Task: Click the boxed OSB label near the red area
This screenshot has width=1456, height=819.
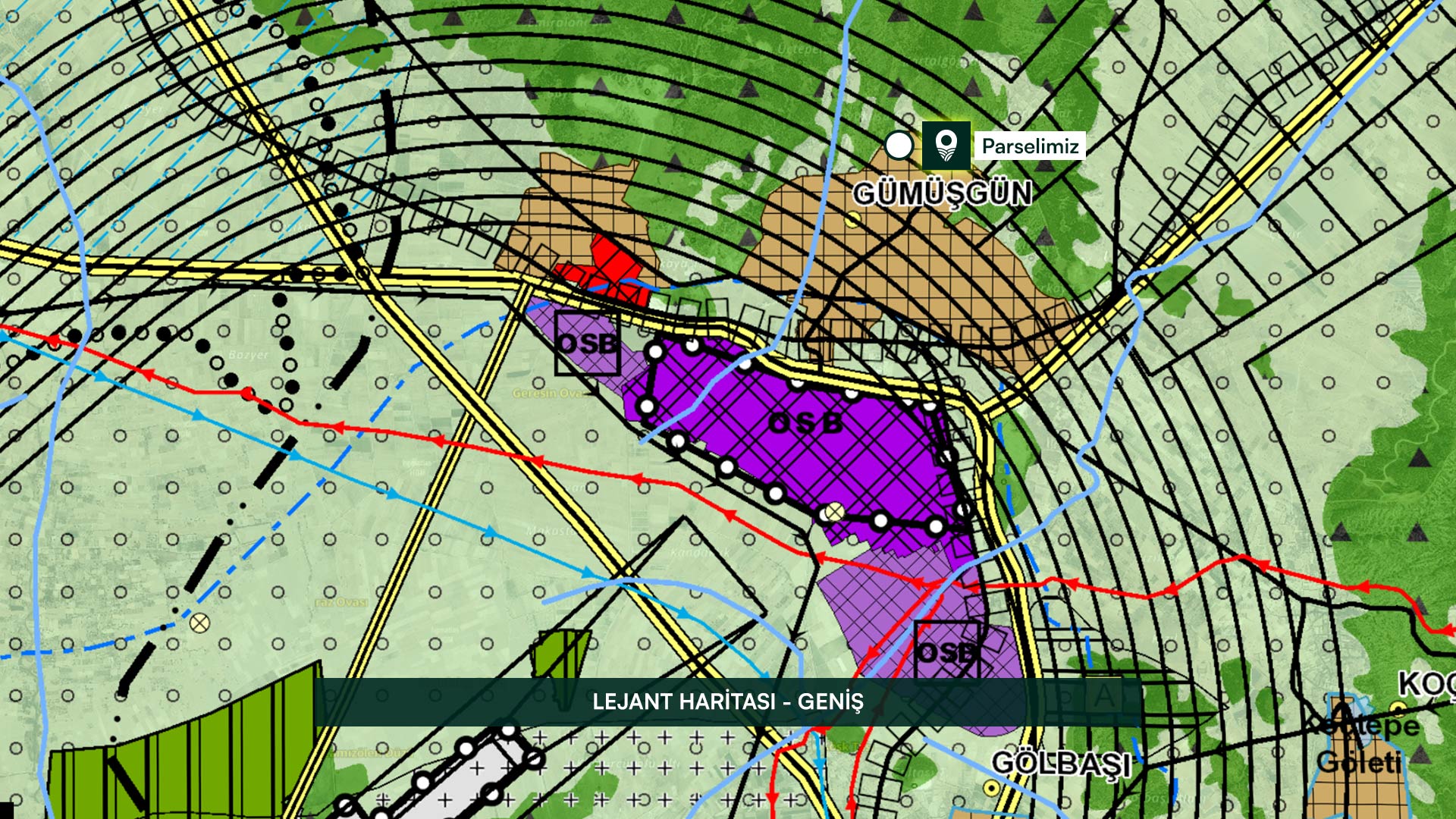Action: (588, 344)
